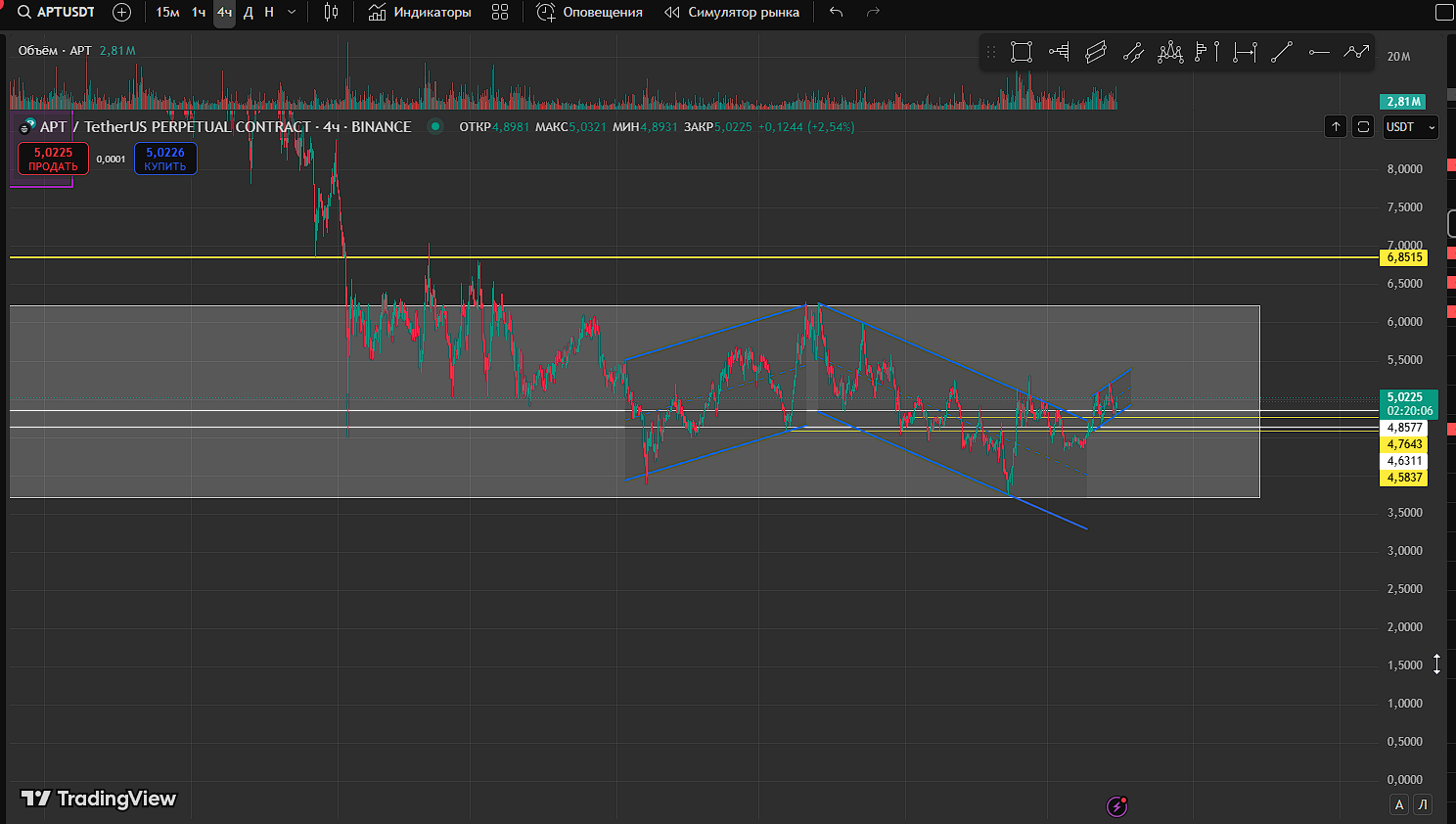Select the Head and Shoulders pattern tool
The height and width of the screenshot is (824, 1456).
point(1170,52)
